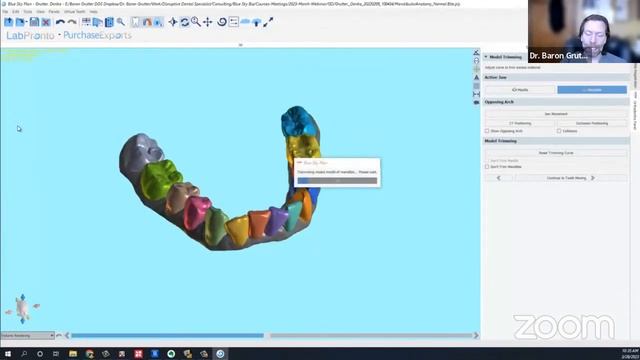Click the measure-distance side-strip icon
Image resolution: width=640 pixels, height=360 pixels.
pos(476,94)
